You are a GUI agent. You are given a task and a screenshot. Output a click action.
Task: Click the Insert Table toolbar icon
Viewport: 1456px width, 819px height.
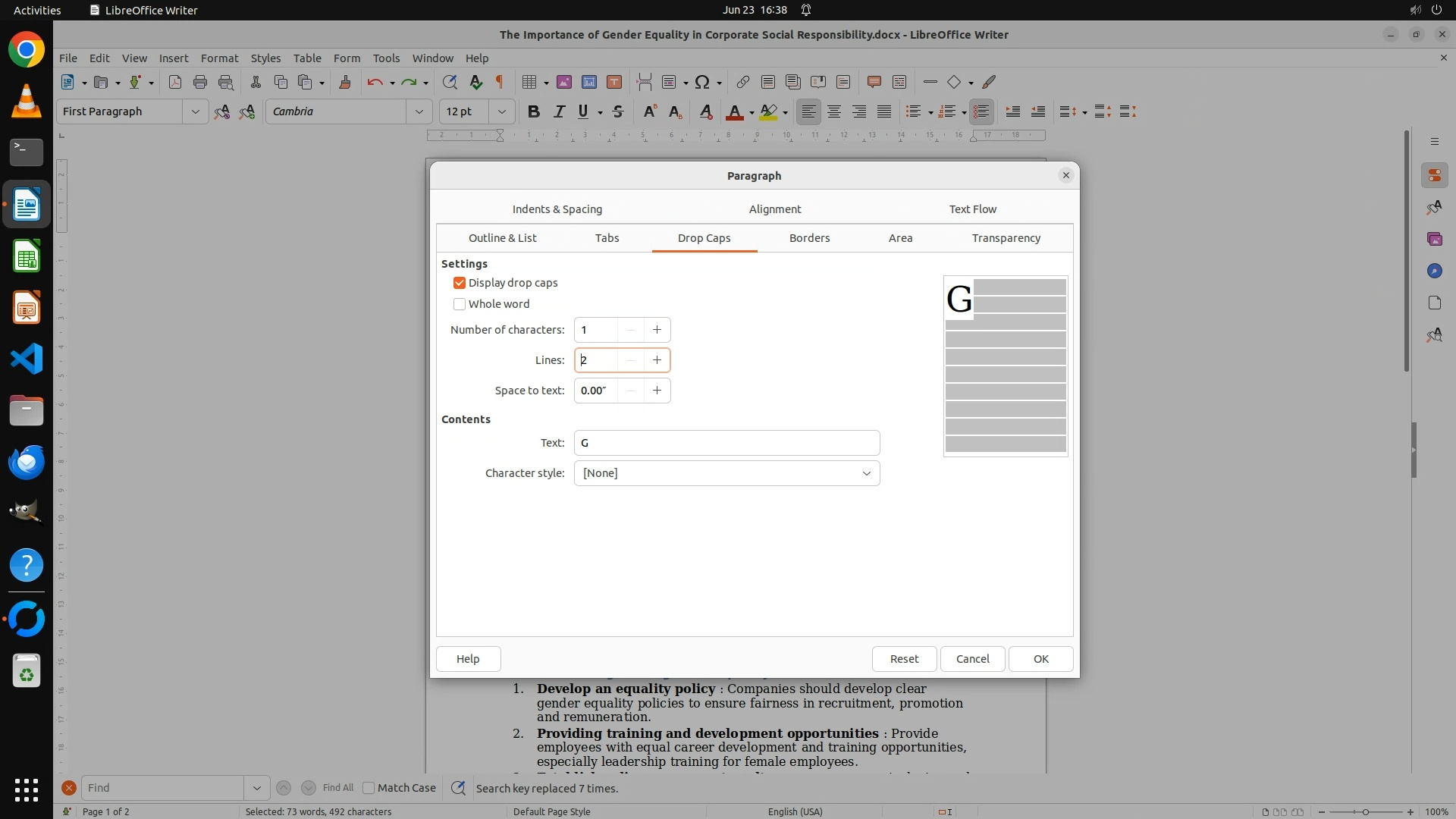tap(529, 82)
